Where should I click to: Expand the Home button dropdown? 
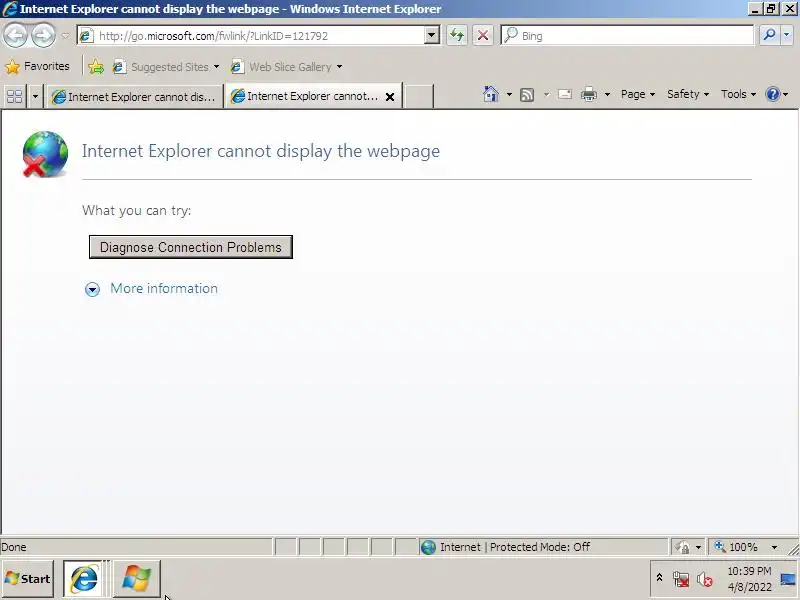(x=509, y=94)
